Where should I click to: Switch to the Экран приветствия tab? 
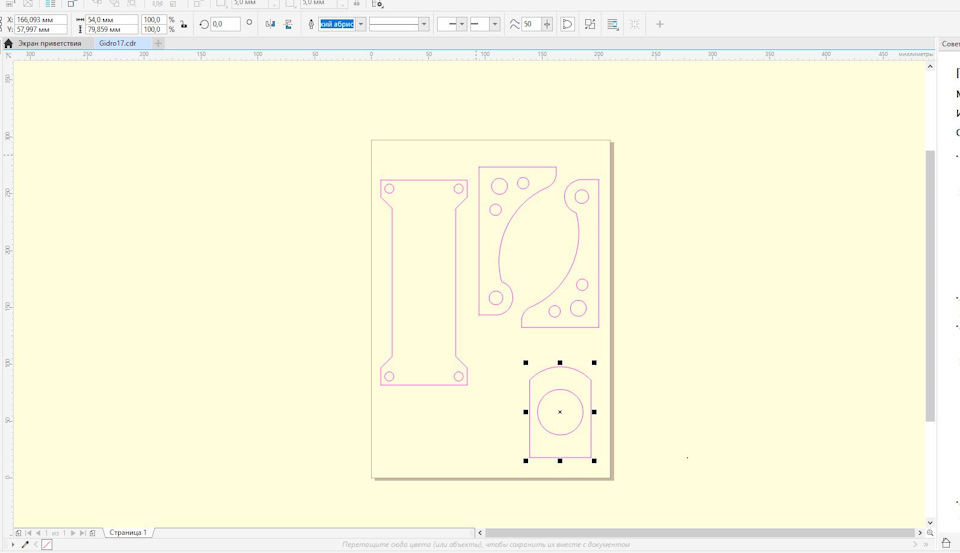click(50, 43)
